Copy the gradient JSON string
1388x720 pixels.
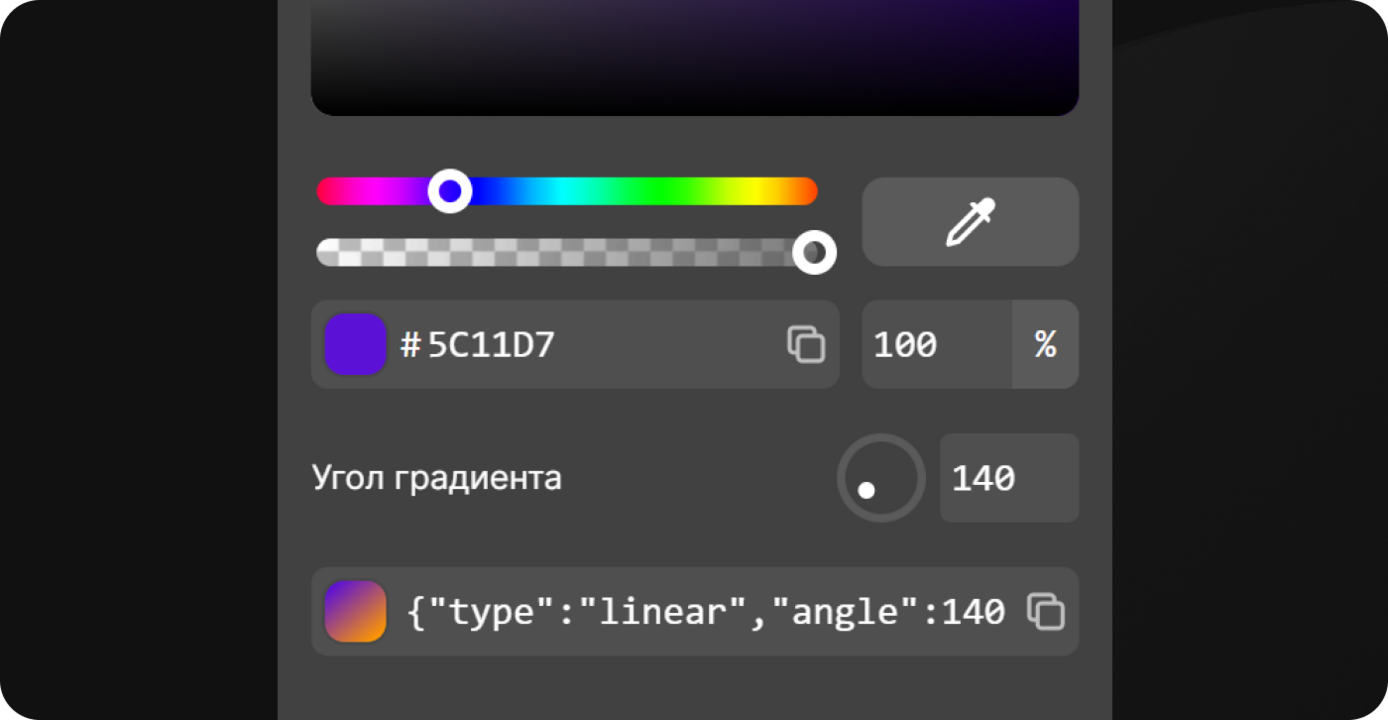click(x=1046, y=611)
